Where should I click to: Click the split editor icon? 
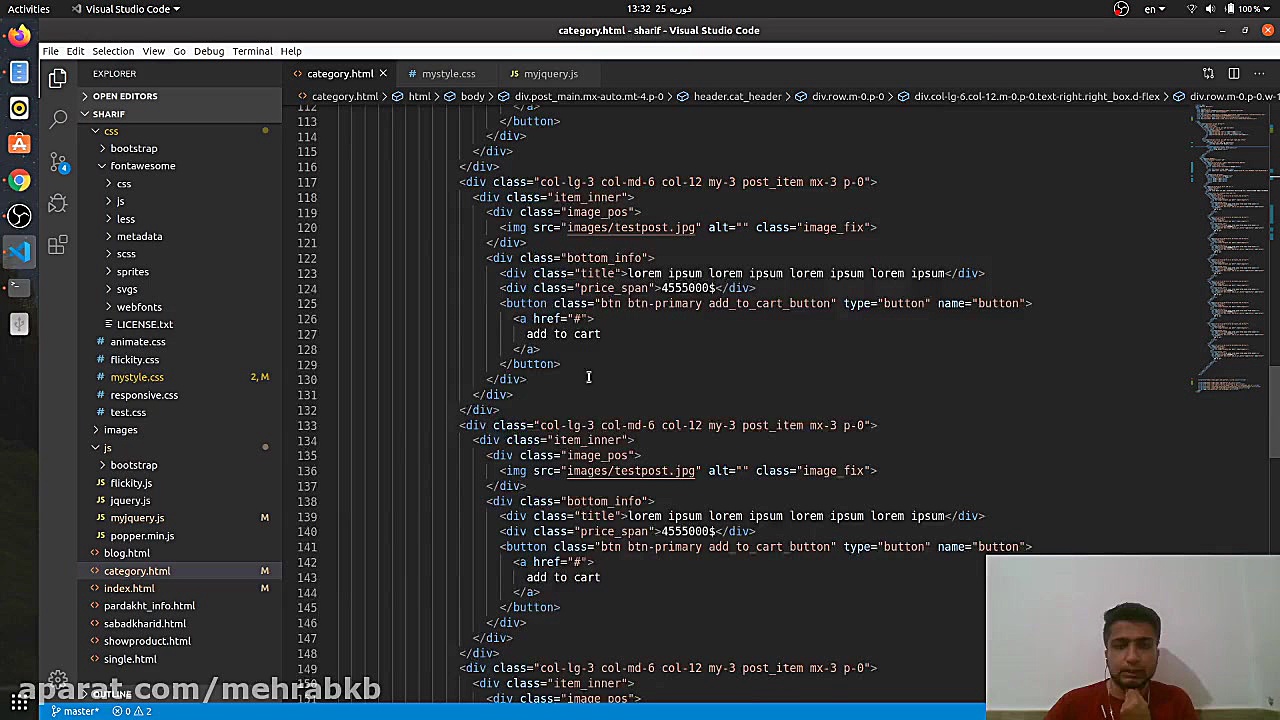[x=1233, y=74]
